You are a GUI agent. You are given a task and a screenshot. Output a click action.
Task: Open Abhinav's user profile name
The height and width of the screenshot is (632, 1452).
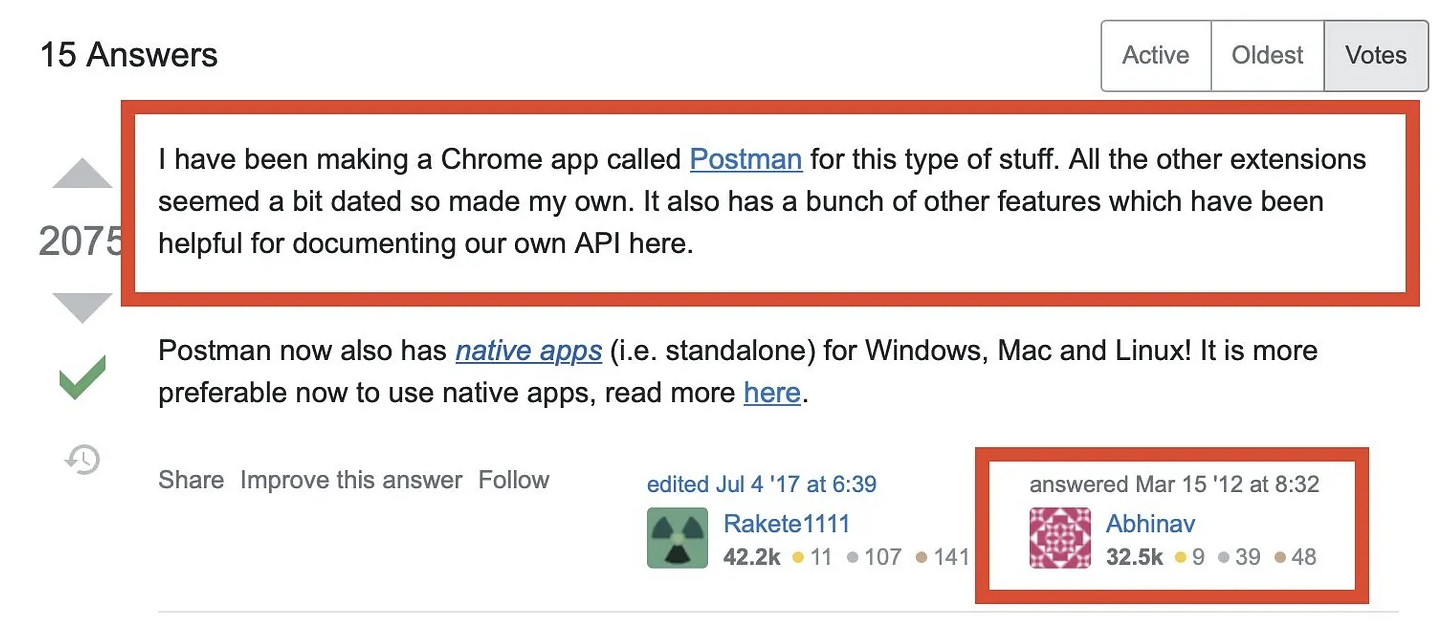pos(1150,523)
